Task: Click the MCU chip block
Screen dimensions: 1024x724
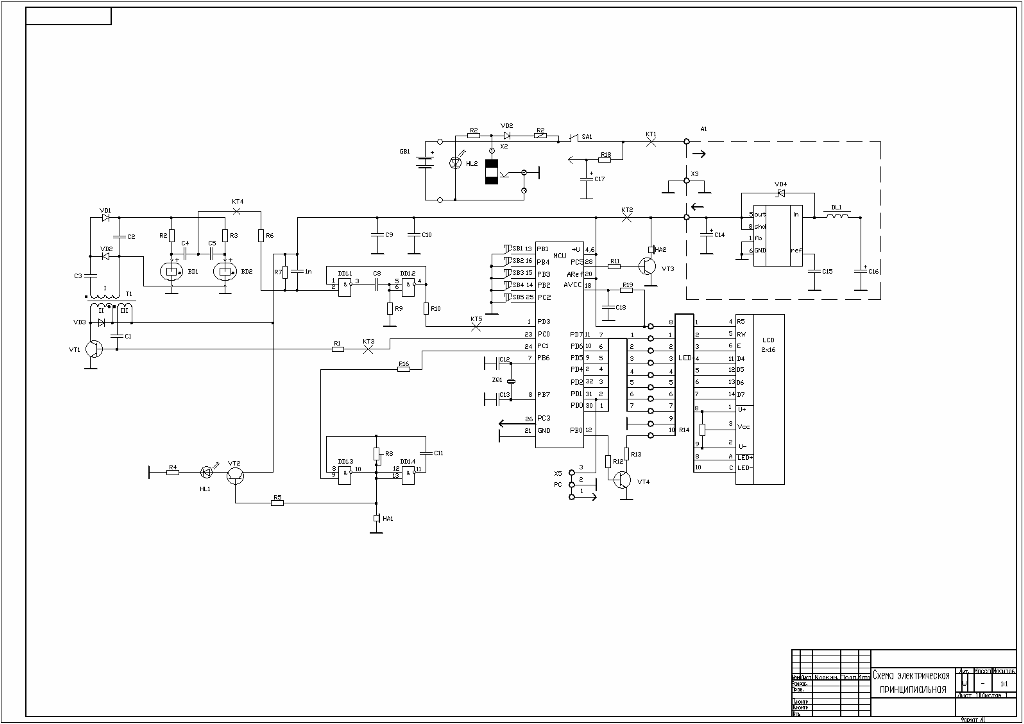Action: tap(560, 345)
